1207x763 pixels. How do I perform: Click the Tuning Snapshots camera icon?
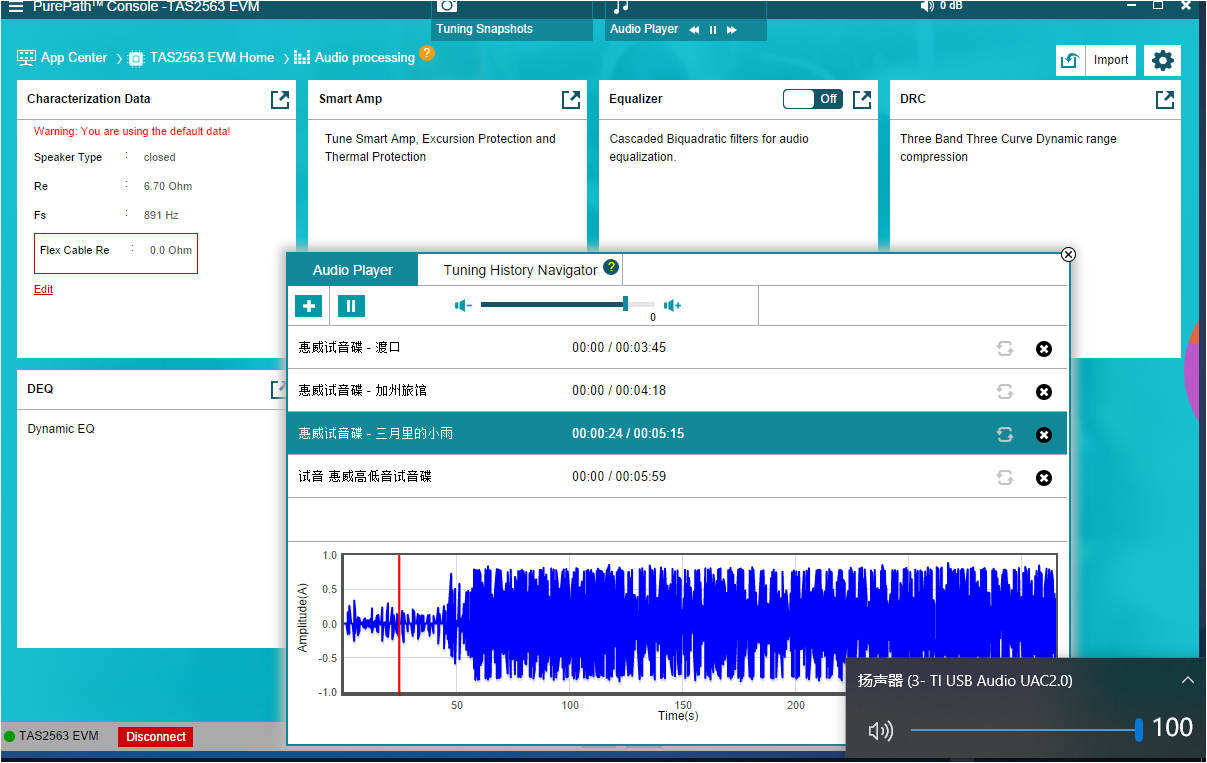pos(448,6)
